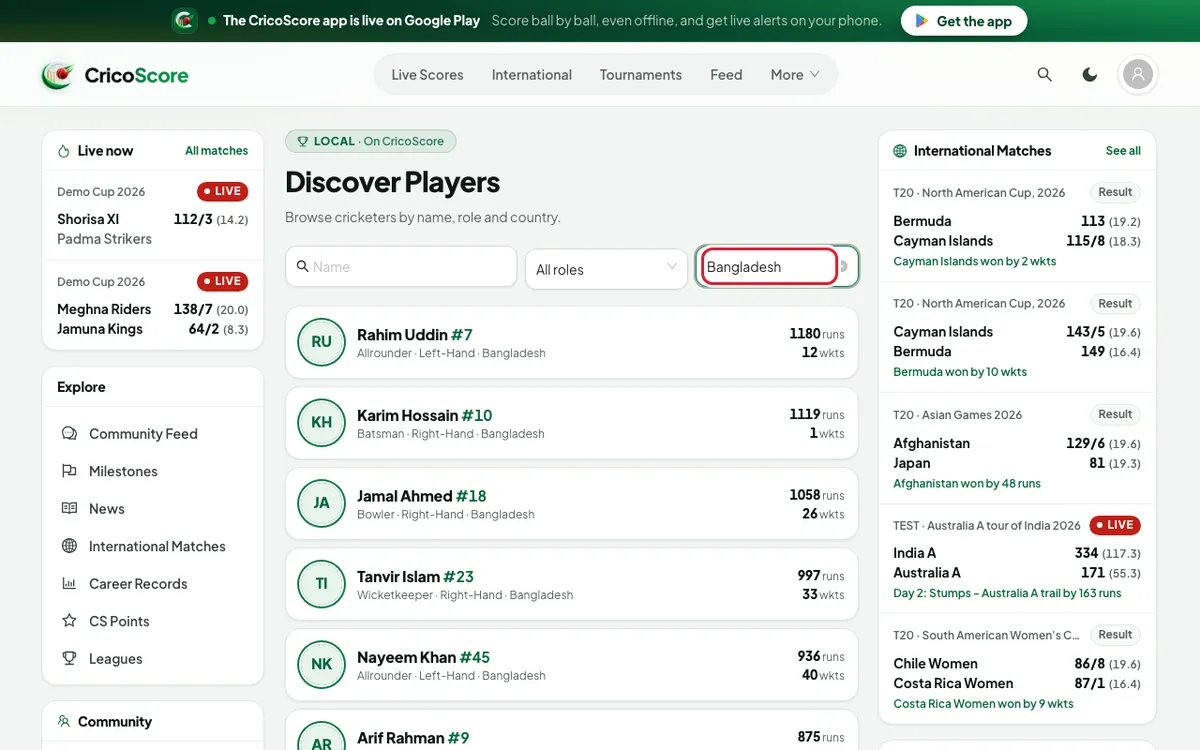The width and height of the screenshot is (1200, 750).
Task: Open the search magnifier icon in header
Action: point(1045,75)
